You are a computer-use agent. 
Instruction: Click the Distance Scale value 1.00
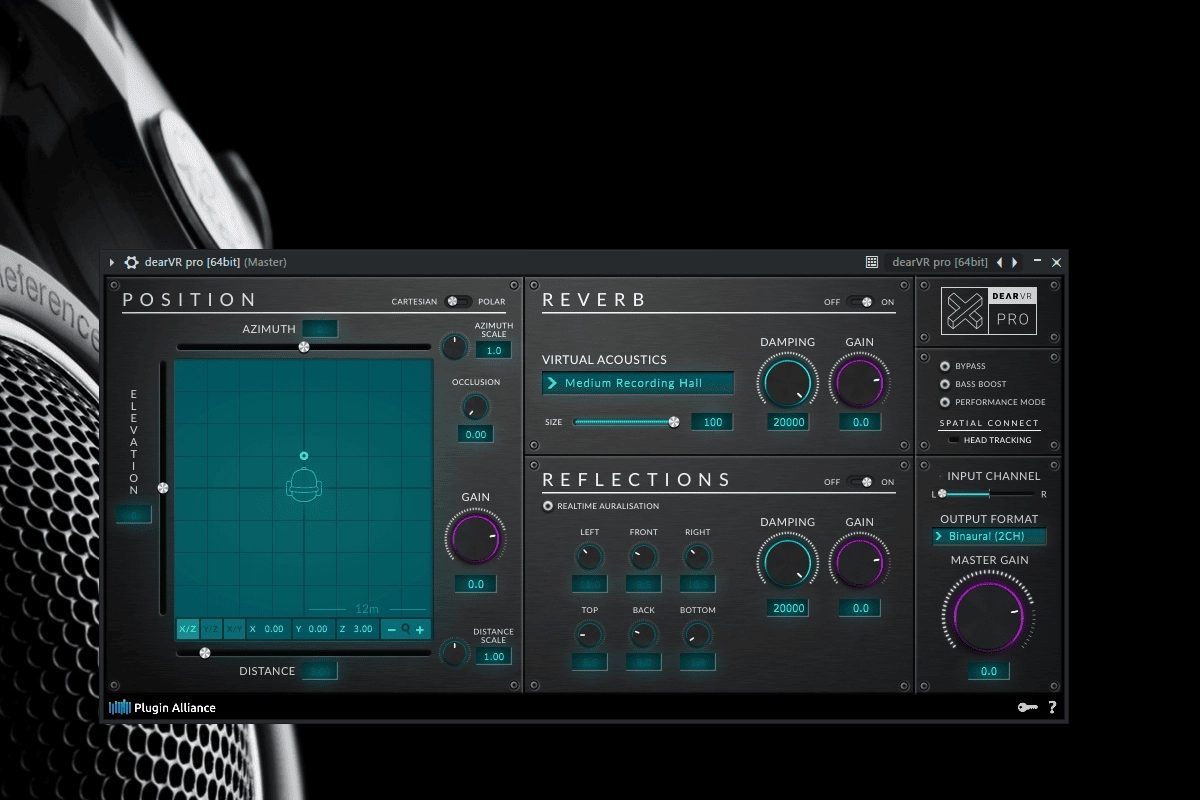(x=494, y=657)
